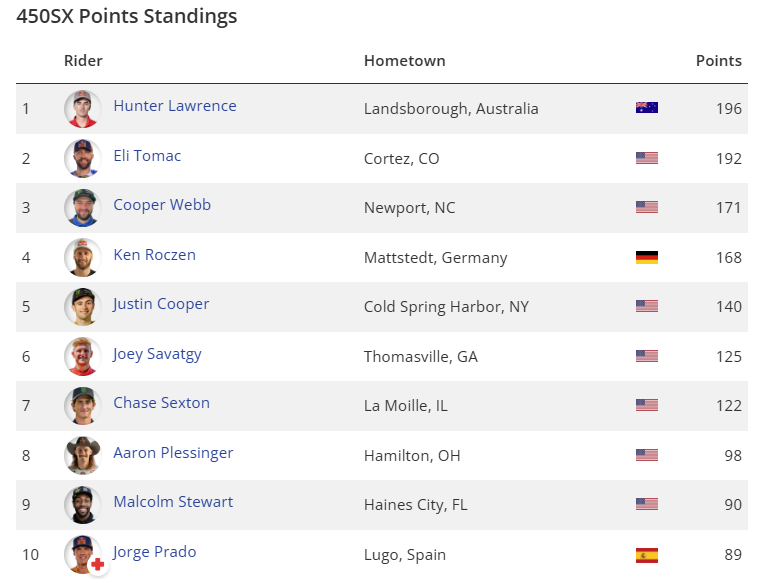Image resolution: width=759 pixels, height=579 pixels.
Task: Click Eli Tomac's profile photo
Action: tap(82, 158)
